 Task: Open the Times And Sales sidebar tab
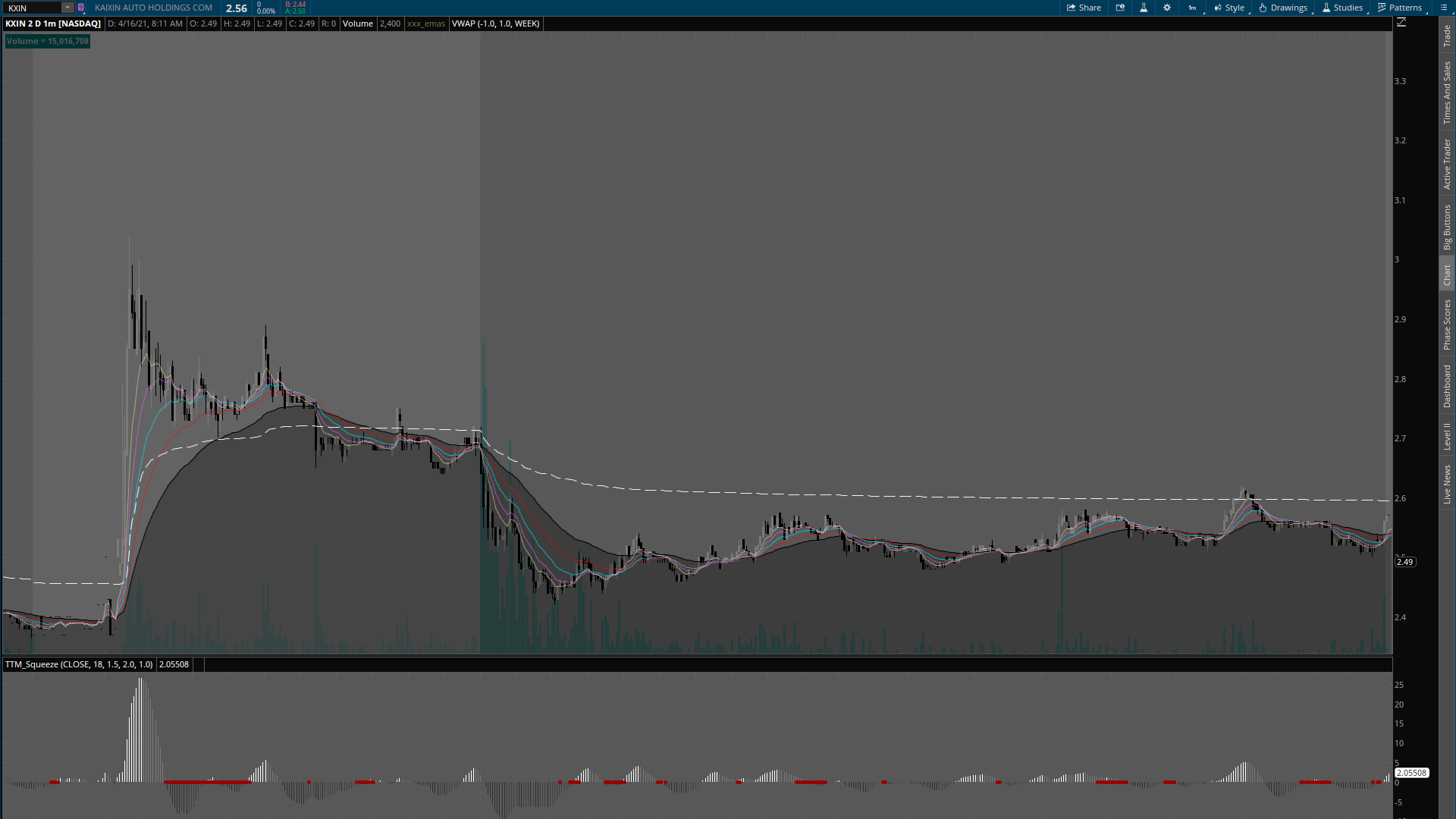1447,93
